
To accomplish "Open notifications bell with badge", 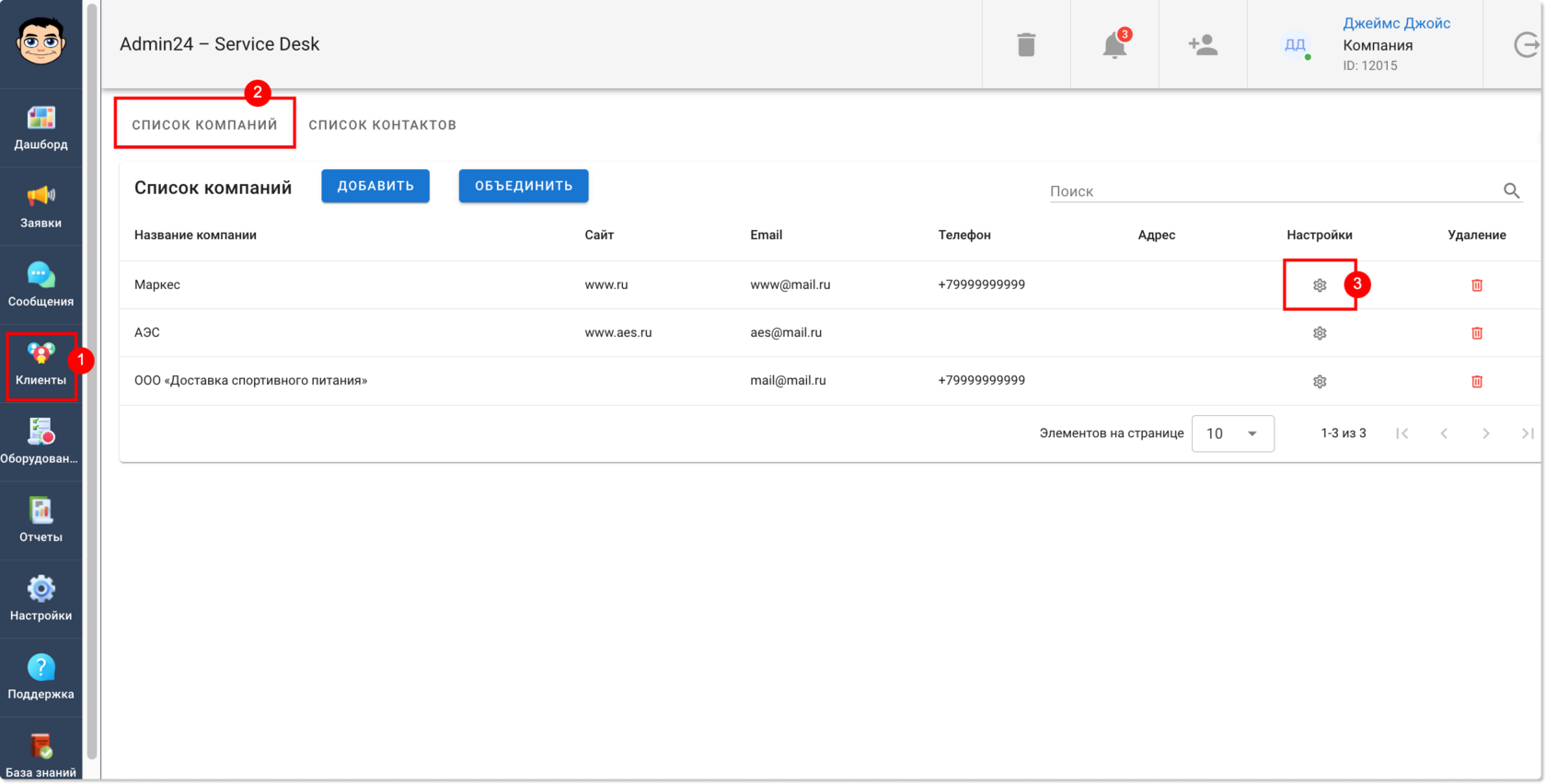I will pyautogui.click(x=1114, y=44).
